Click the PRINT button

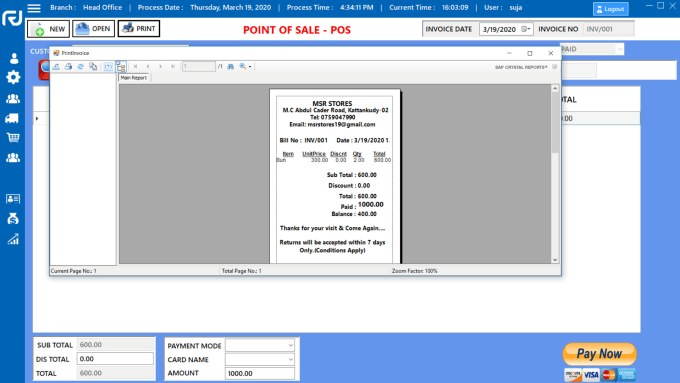(139, 29)
